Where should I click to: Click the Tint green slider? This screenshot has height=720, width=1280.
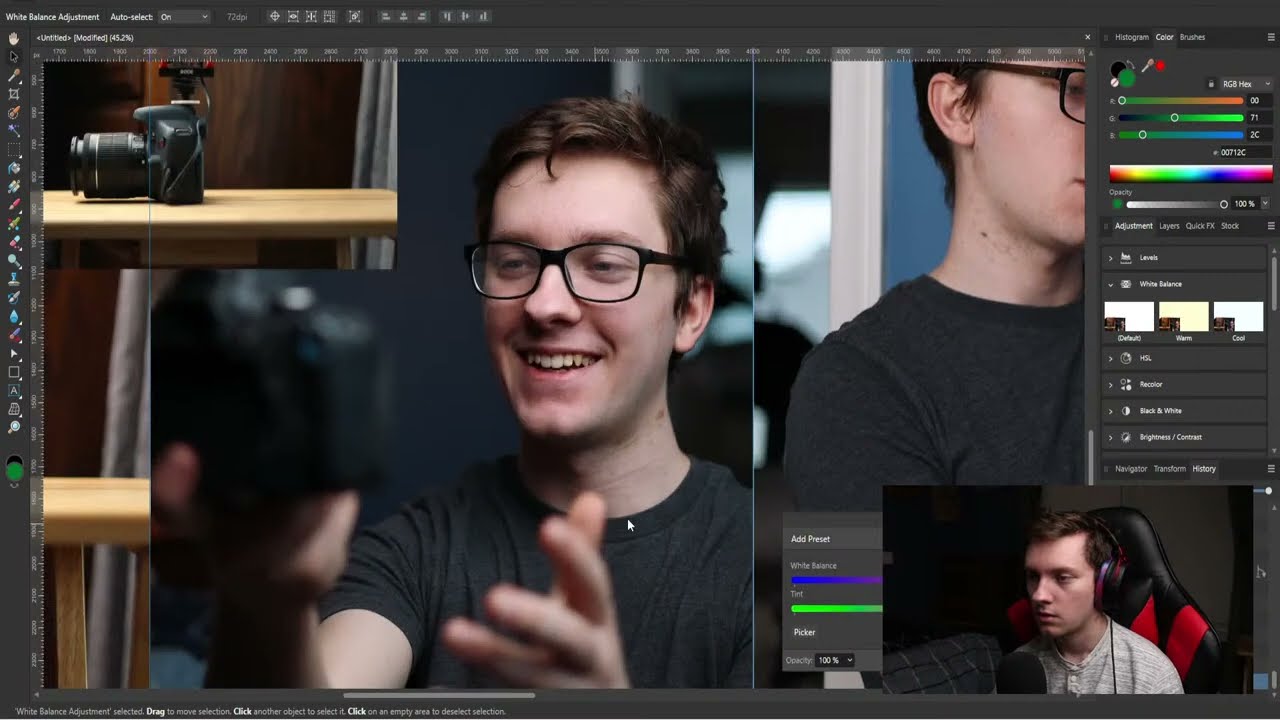[x=836, y=608]
